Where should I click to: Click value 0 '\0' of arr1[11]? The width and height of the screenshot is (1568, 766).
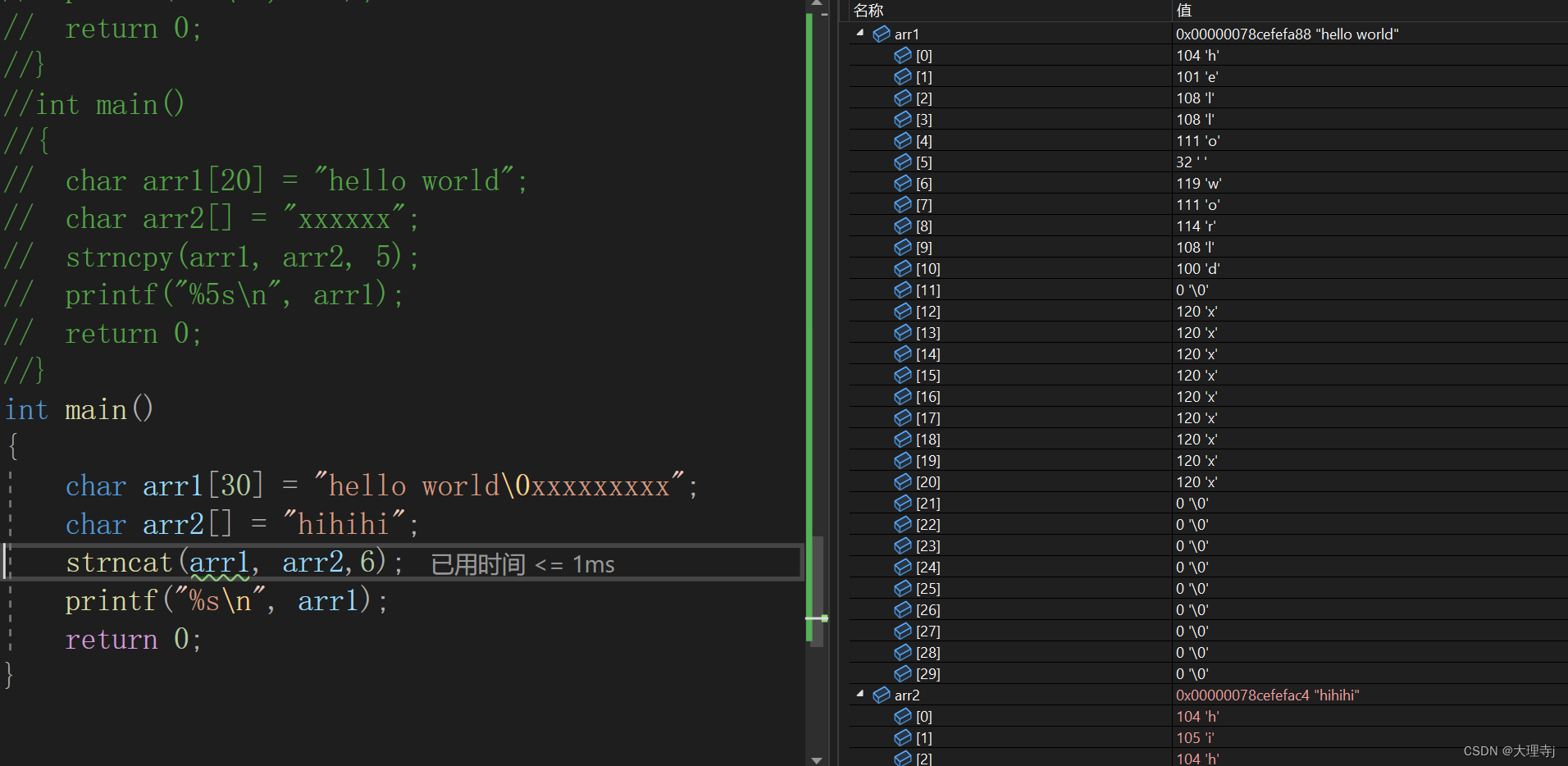click(x=1192, y=290)
